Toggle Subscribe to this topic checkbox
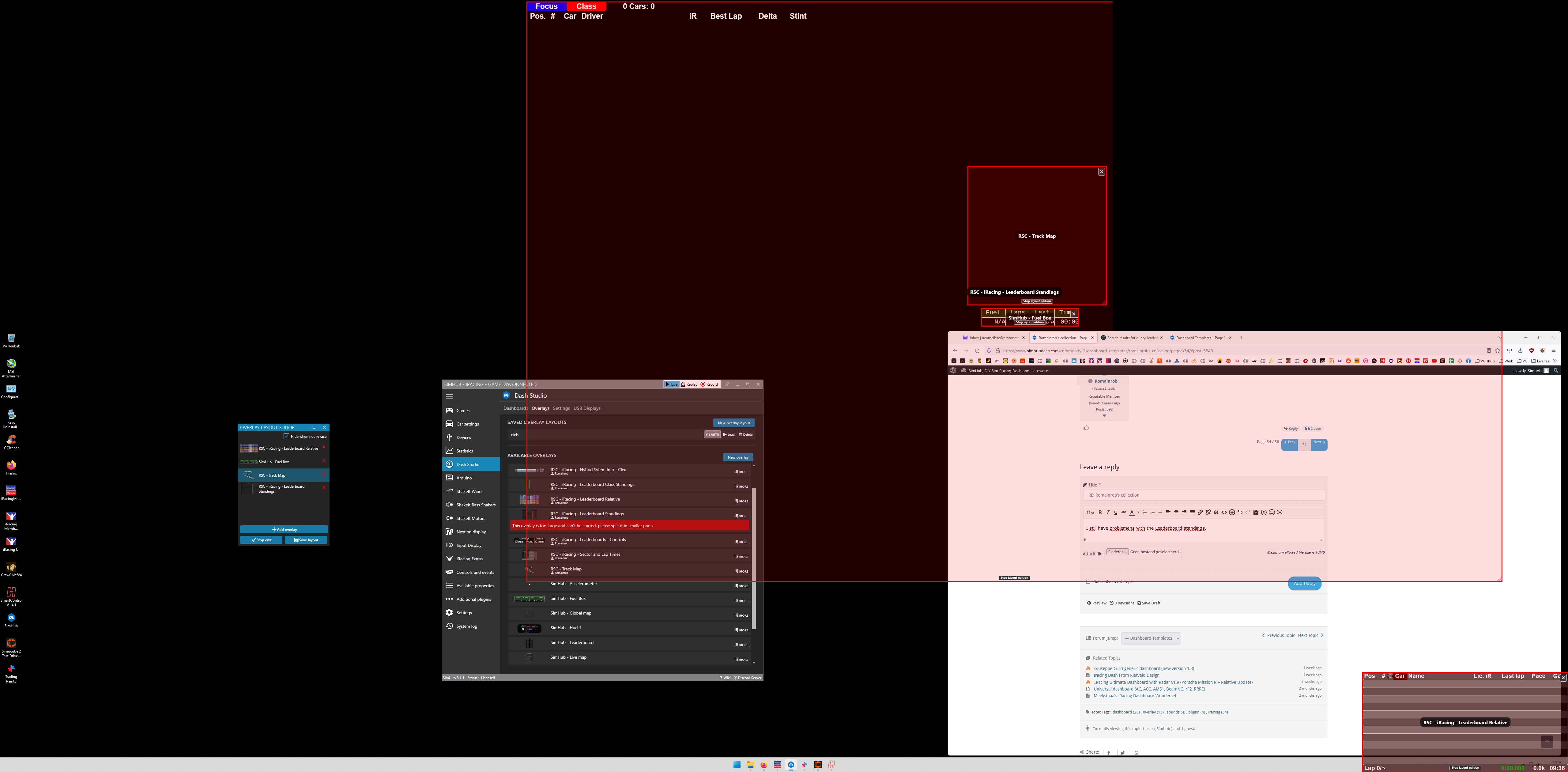 tap(1088, 582)
